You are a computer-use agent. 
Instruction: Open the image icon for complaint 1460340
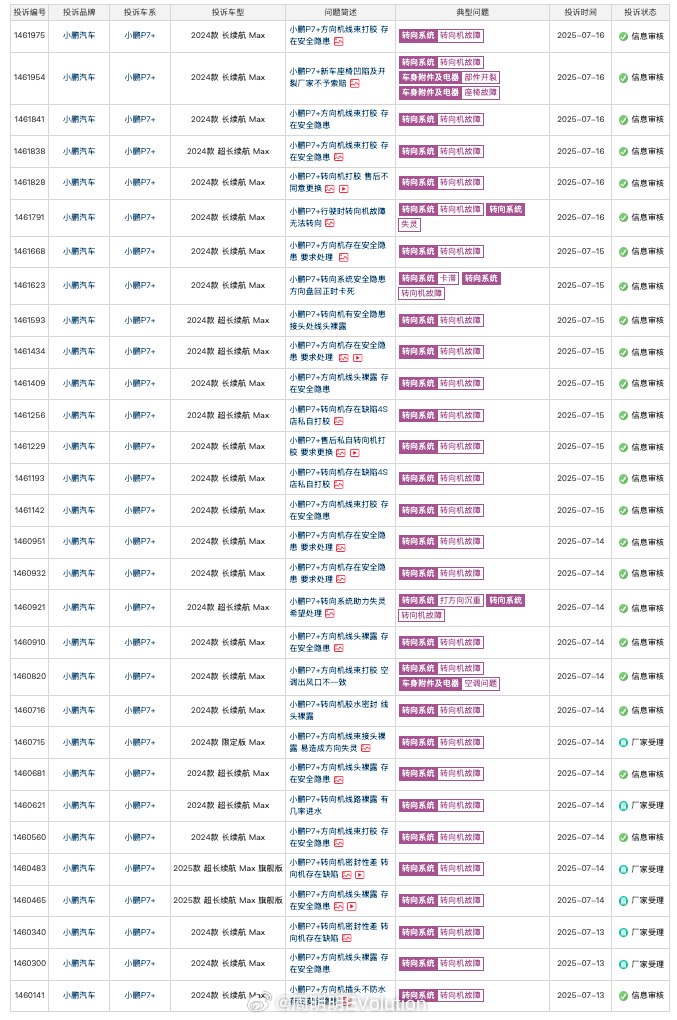(x=347, y=939)
